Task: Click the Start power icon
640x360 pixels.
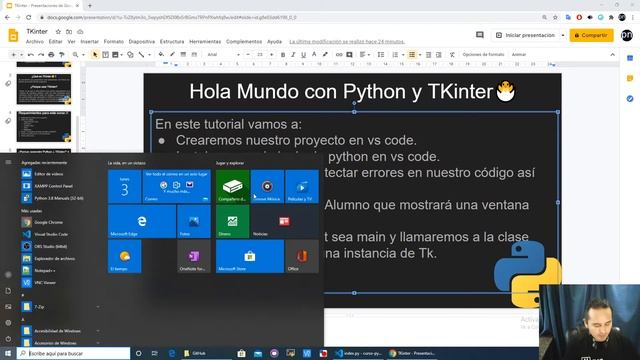Action: [8, 339]
